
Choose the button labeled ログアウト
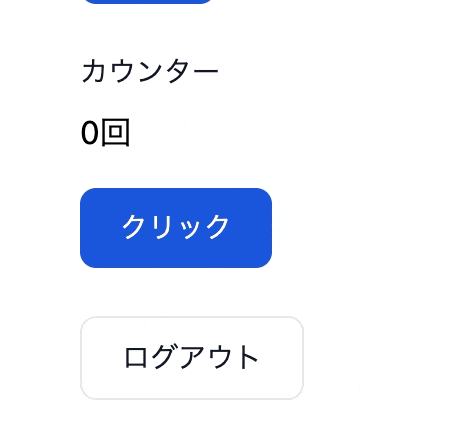[192, 358]
